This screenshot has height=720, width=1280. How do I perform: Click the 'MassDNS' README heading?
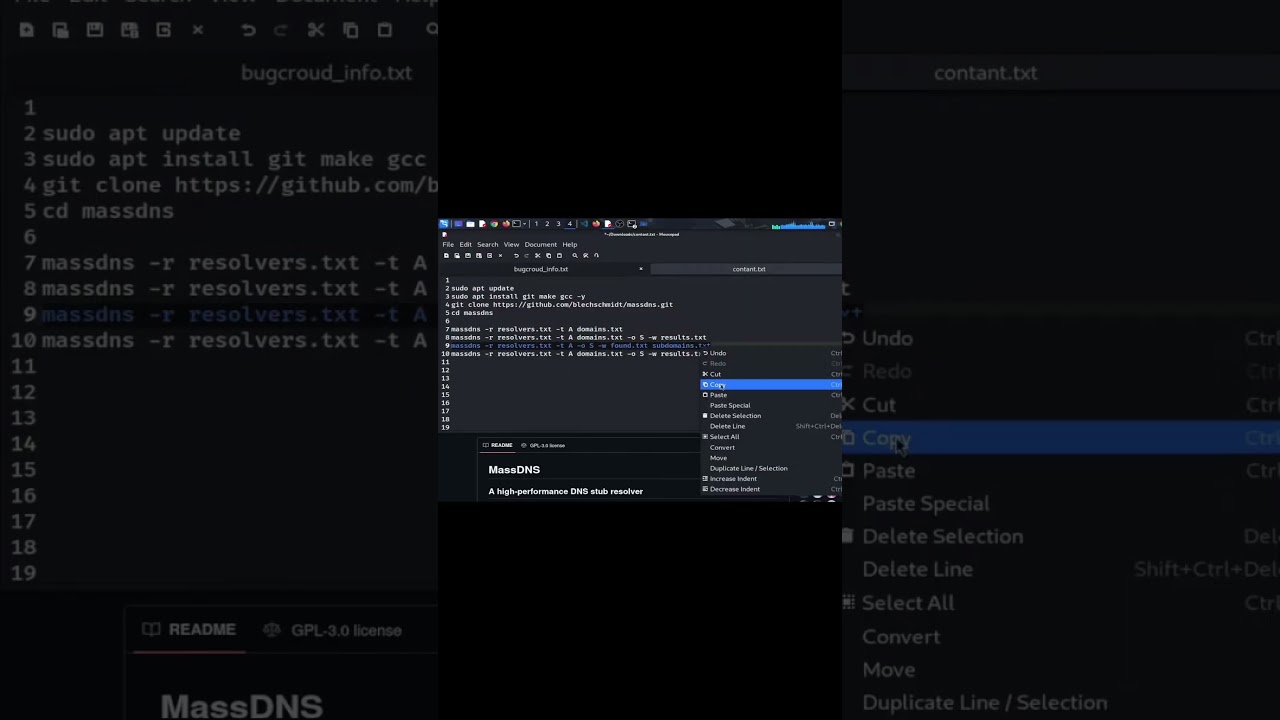[x=514, y=469]
